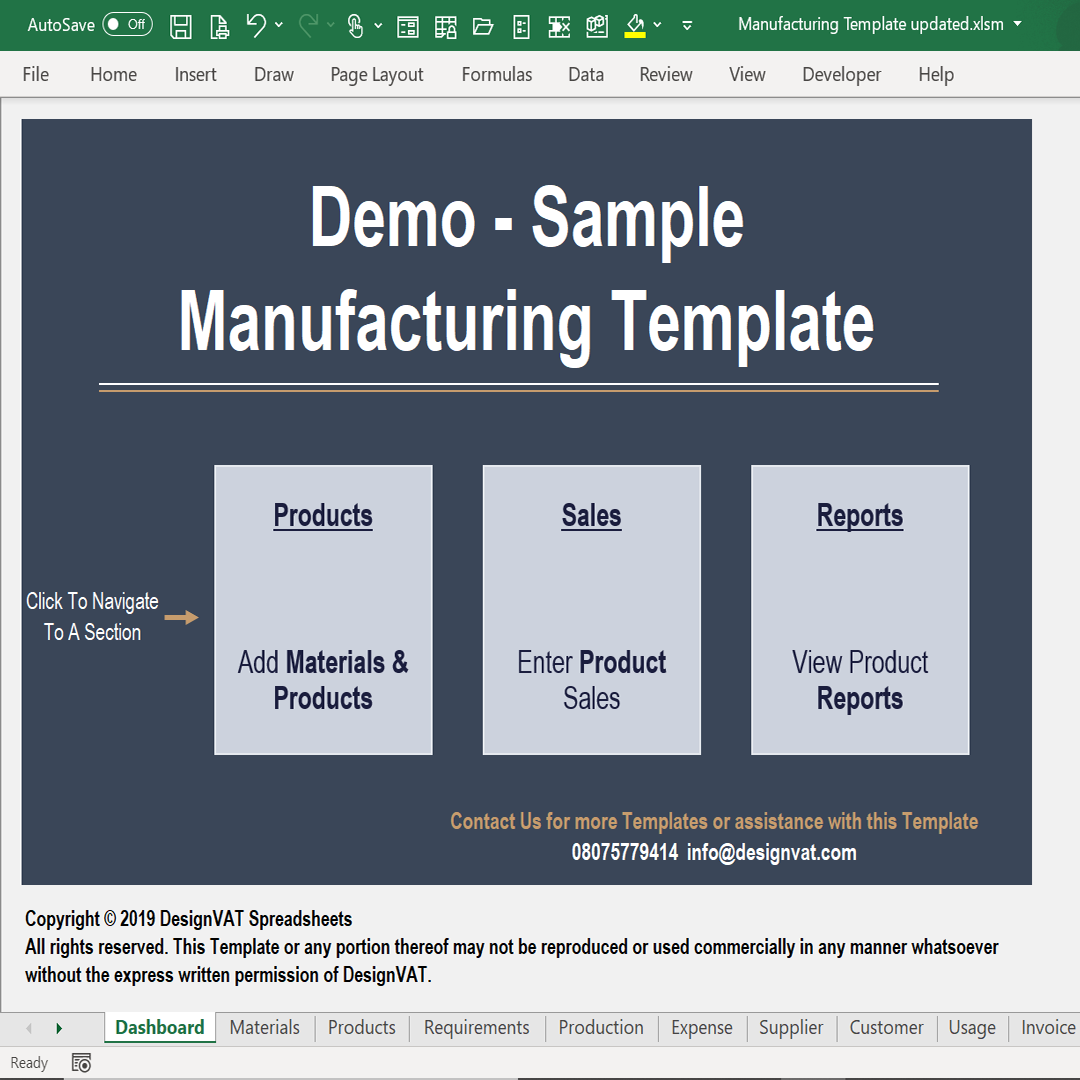
Task: Open the Reports section box
Action: [859, 610]
